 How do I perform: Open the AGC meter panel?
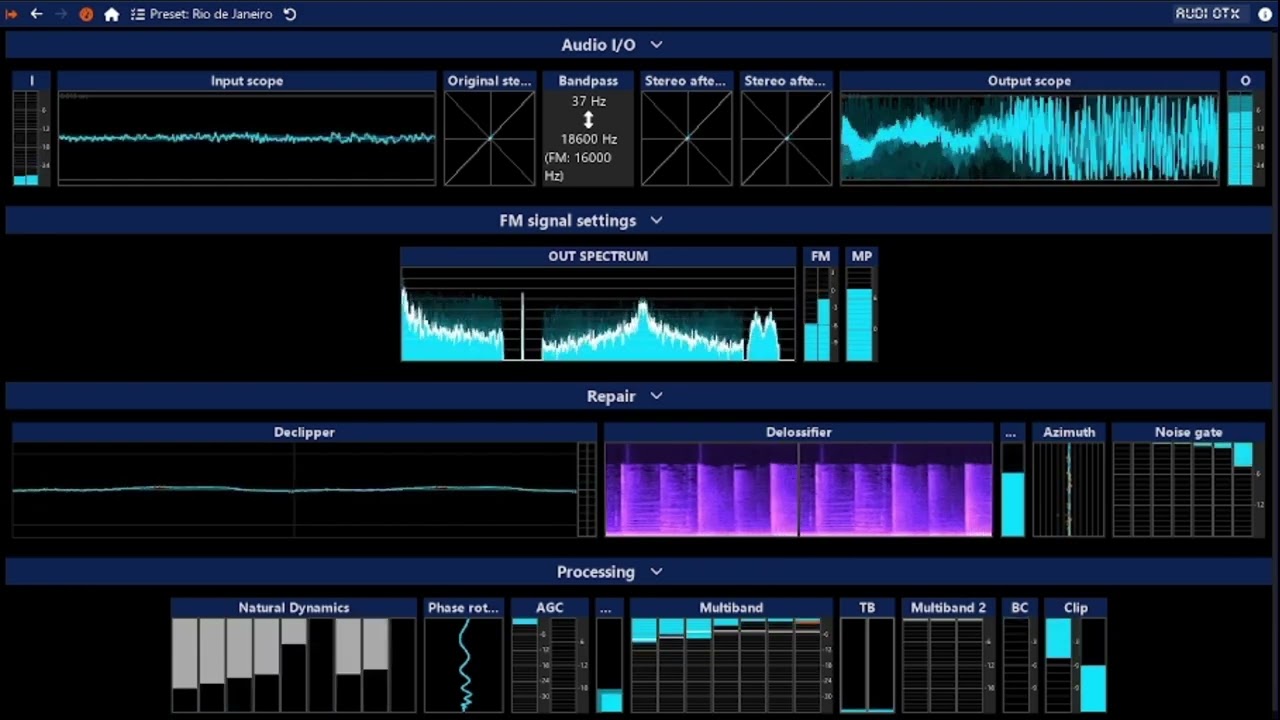pos(550,655)
